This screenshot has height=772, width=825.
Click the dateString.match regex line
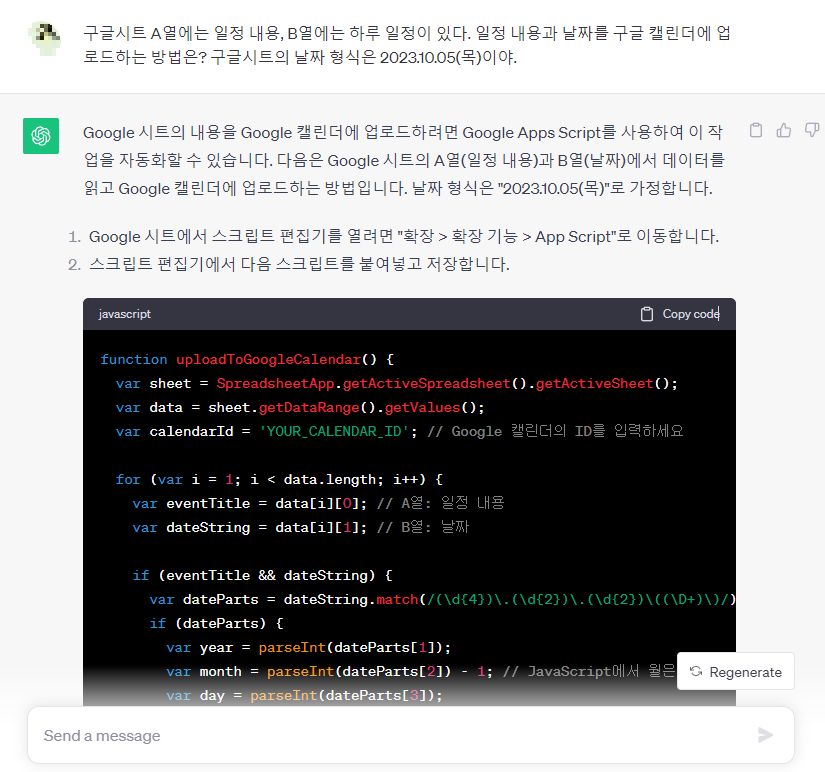[x=442, y=599]
